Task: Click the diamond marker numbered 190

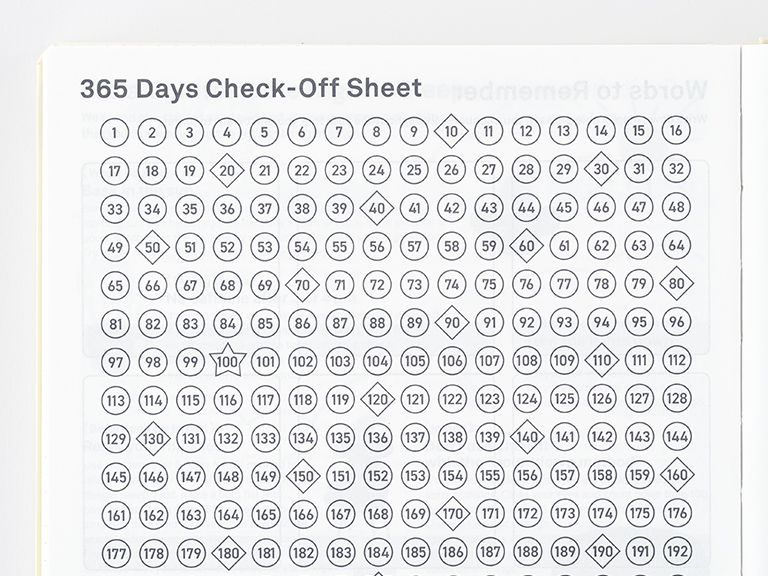Action: [x=602, y=552]
